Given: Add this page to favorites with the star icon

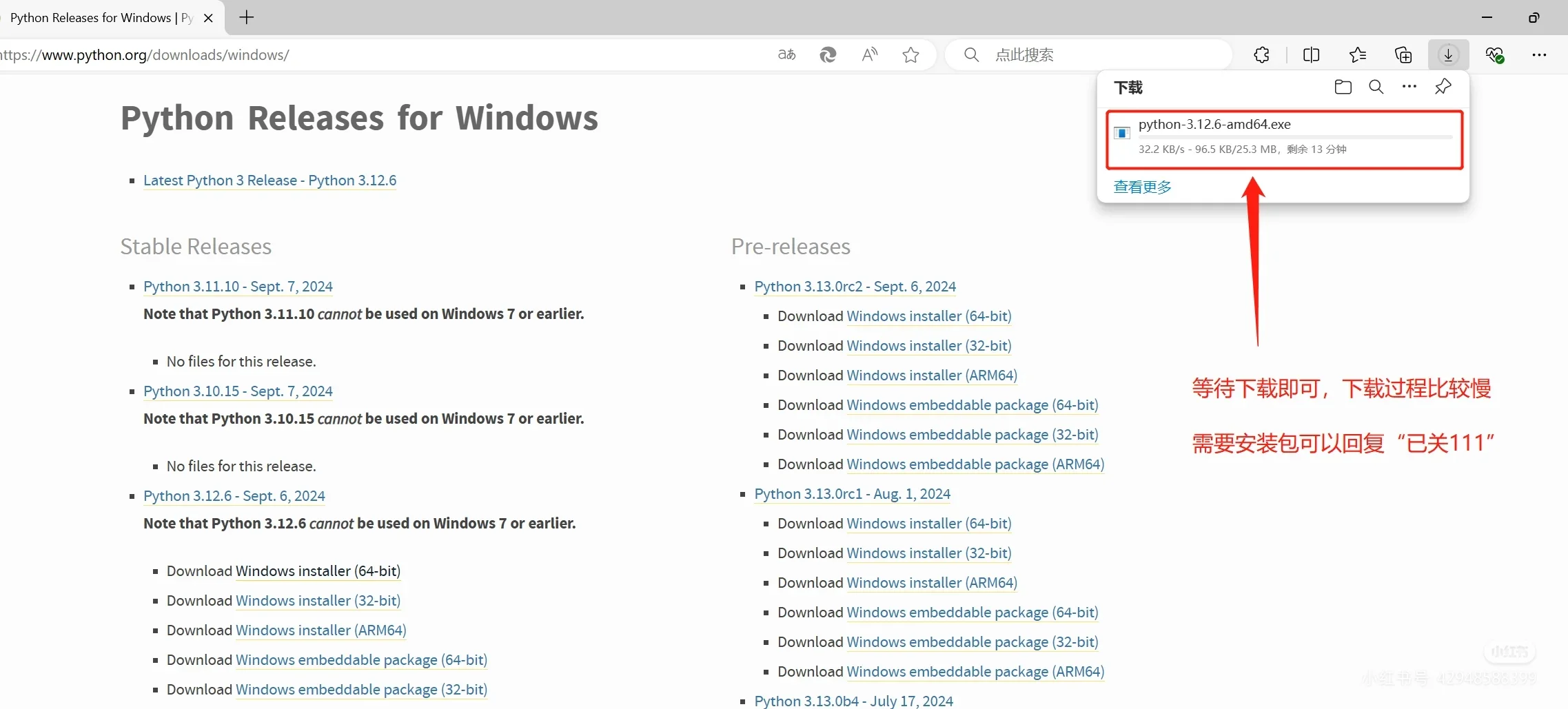Looking at the screenshot, I should (910, 54).
